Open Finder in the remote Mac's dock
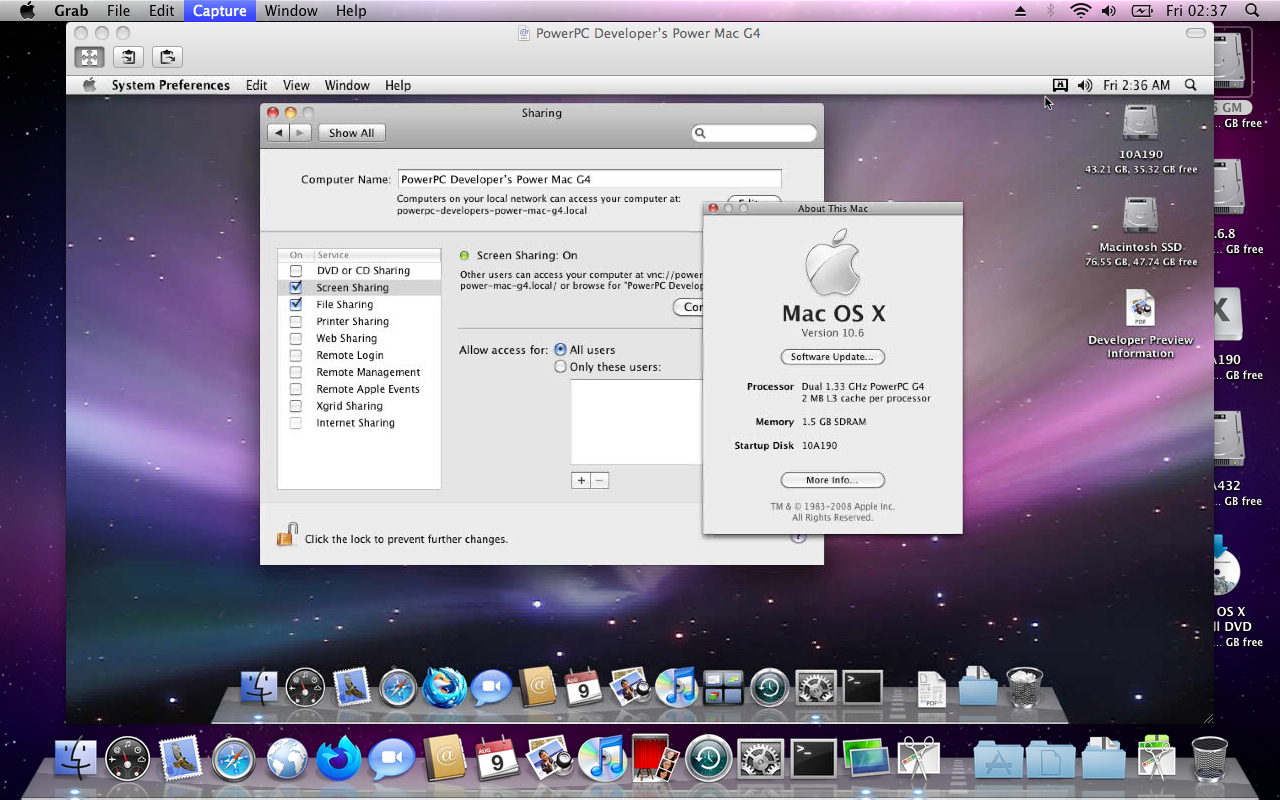The height and width of the screenshot is (800, 1280). click(259, 688)
